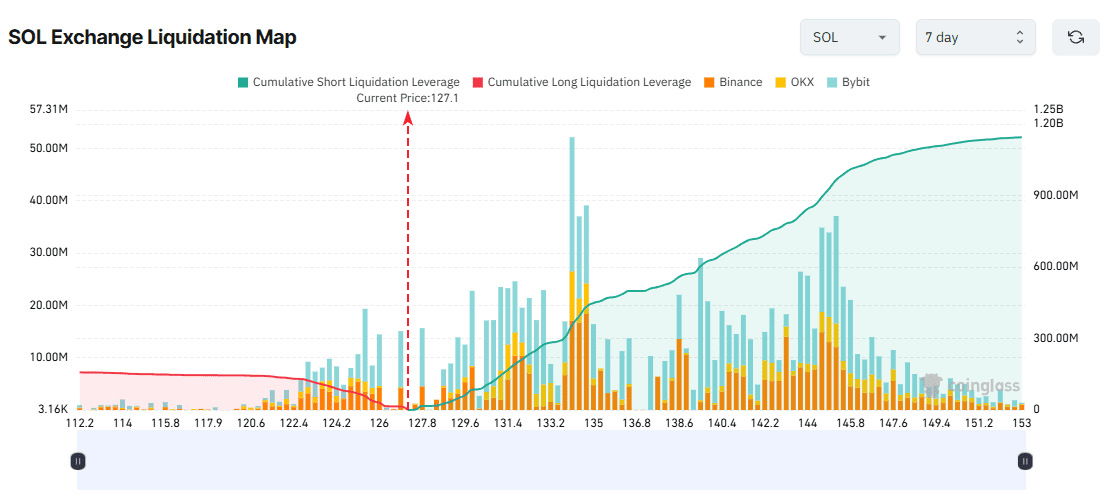Viewport: 1104px width, 503px height.
Task: Click the red arrowhead atop current price line
Action: click(x=408, y=118)
